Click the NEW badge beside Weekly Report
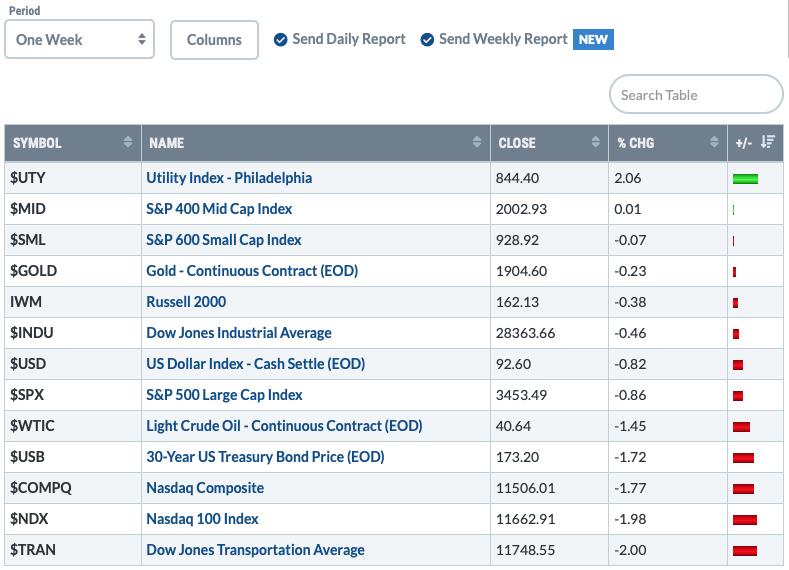Viewport: 789px width, 570px height. (593, 39)
